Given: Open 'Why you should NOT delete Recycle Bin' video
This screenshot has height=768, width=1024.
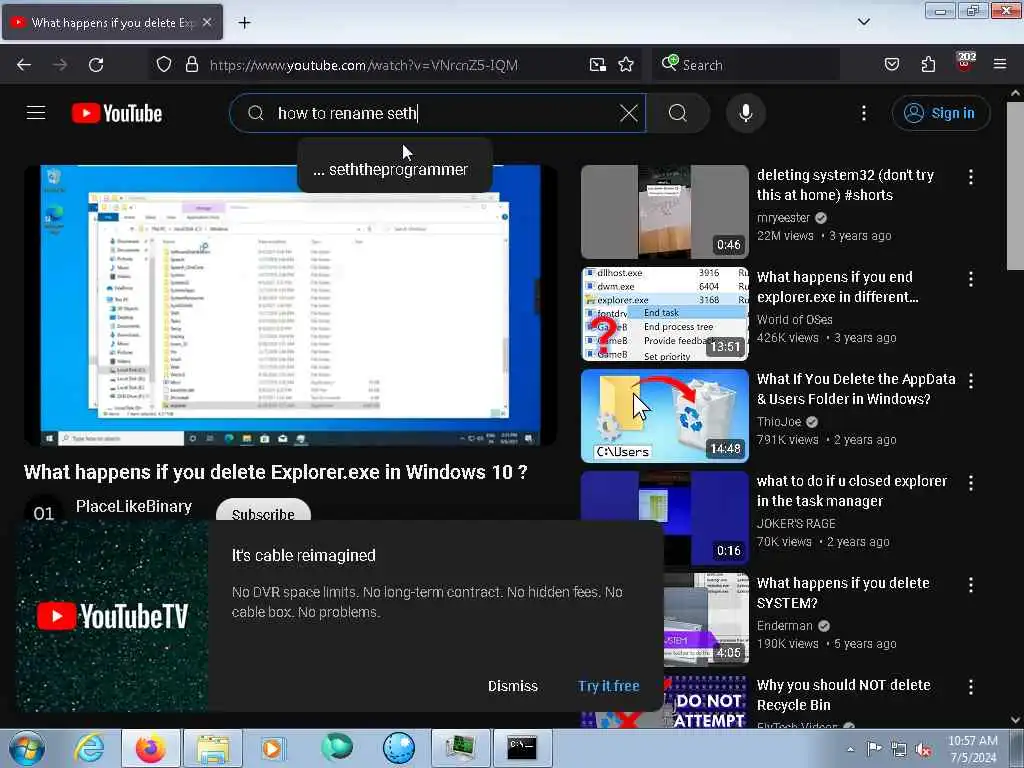Looking at the screenshot, I should [x=843, y=695].
